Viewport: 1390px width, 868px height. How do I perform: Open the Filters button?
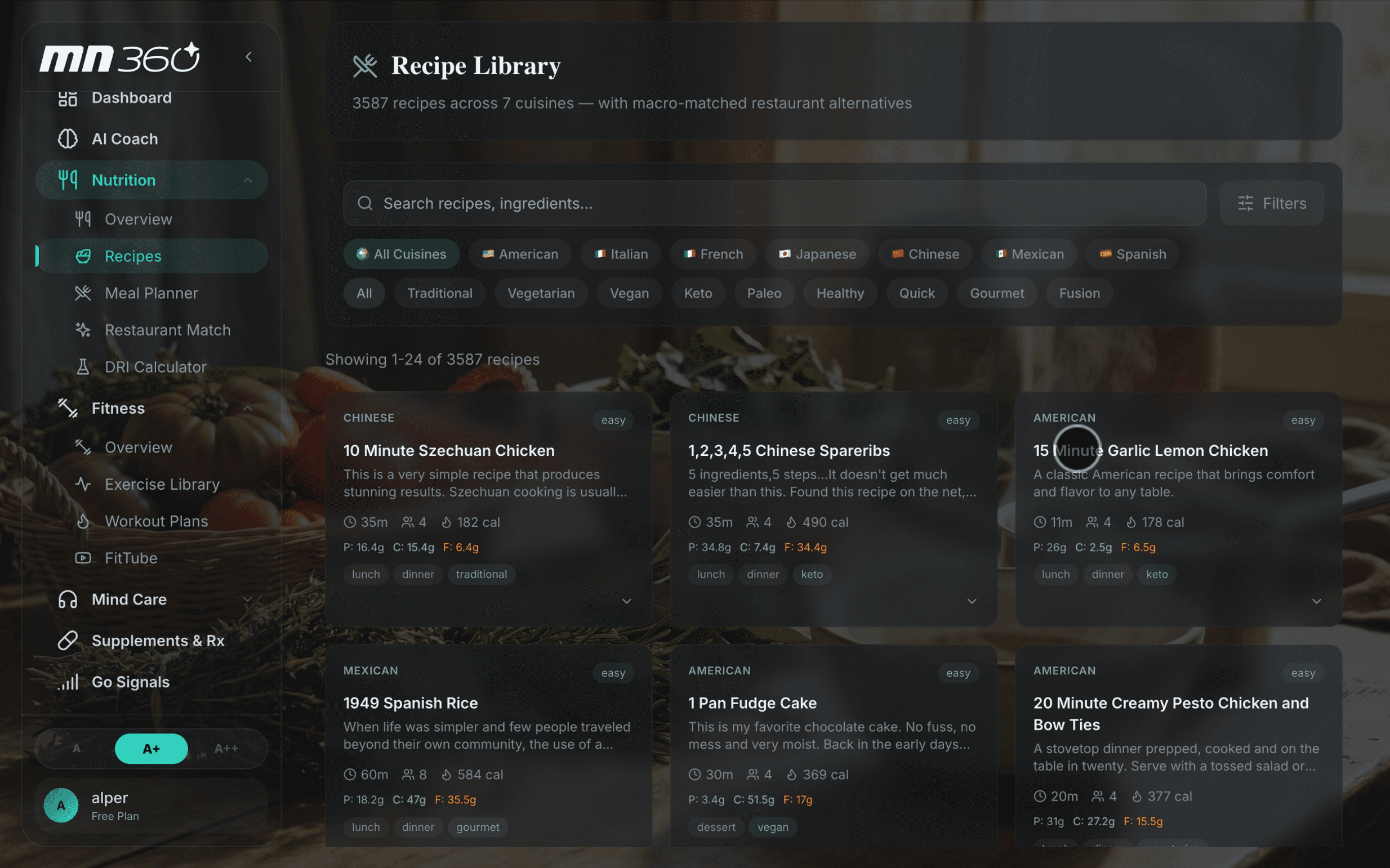[1271, 204]
